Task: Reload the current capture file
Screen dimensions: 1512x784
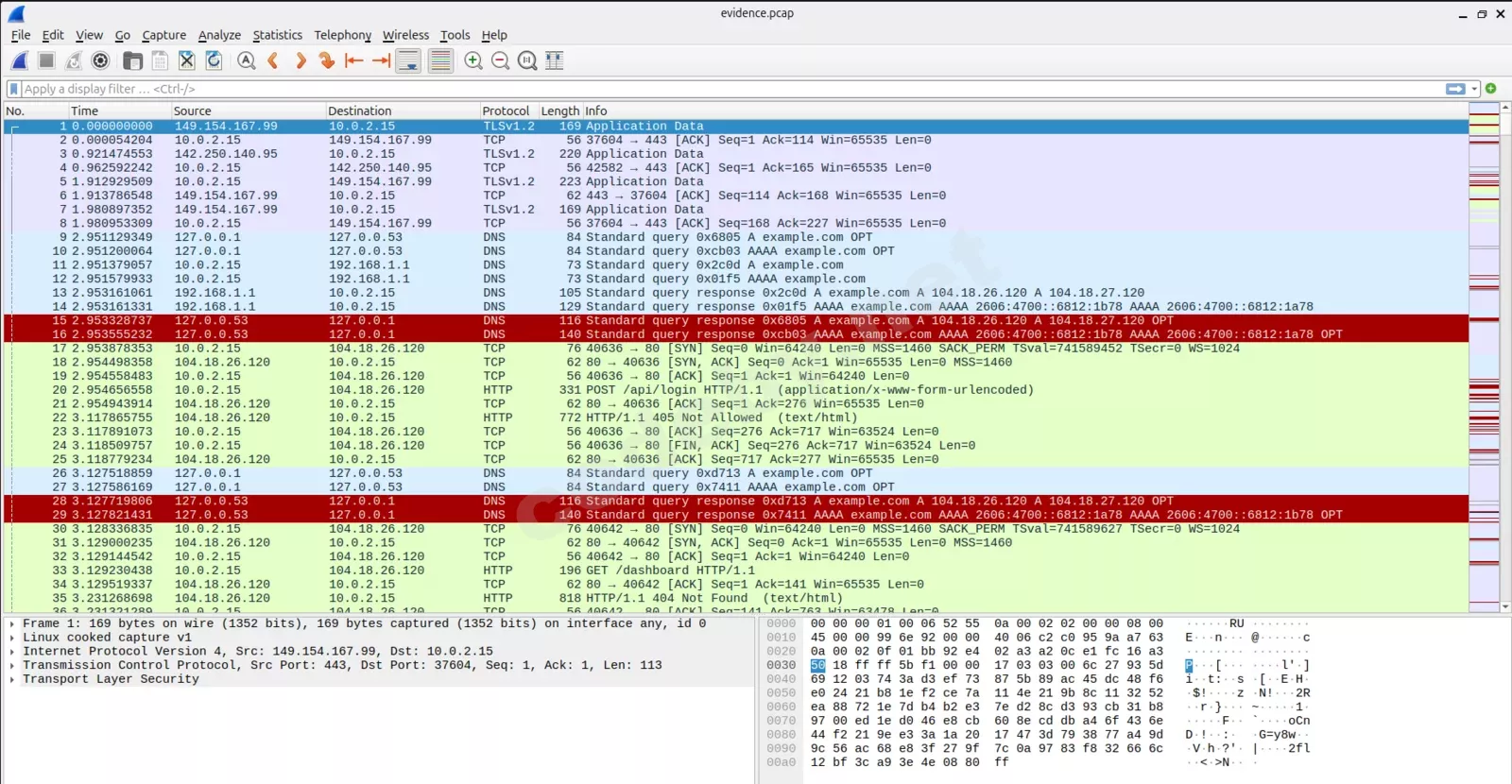Action: tap(214, 61)
